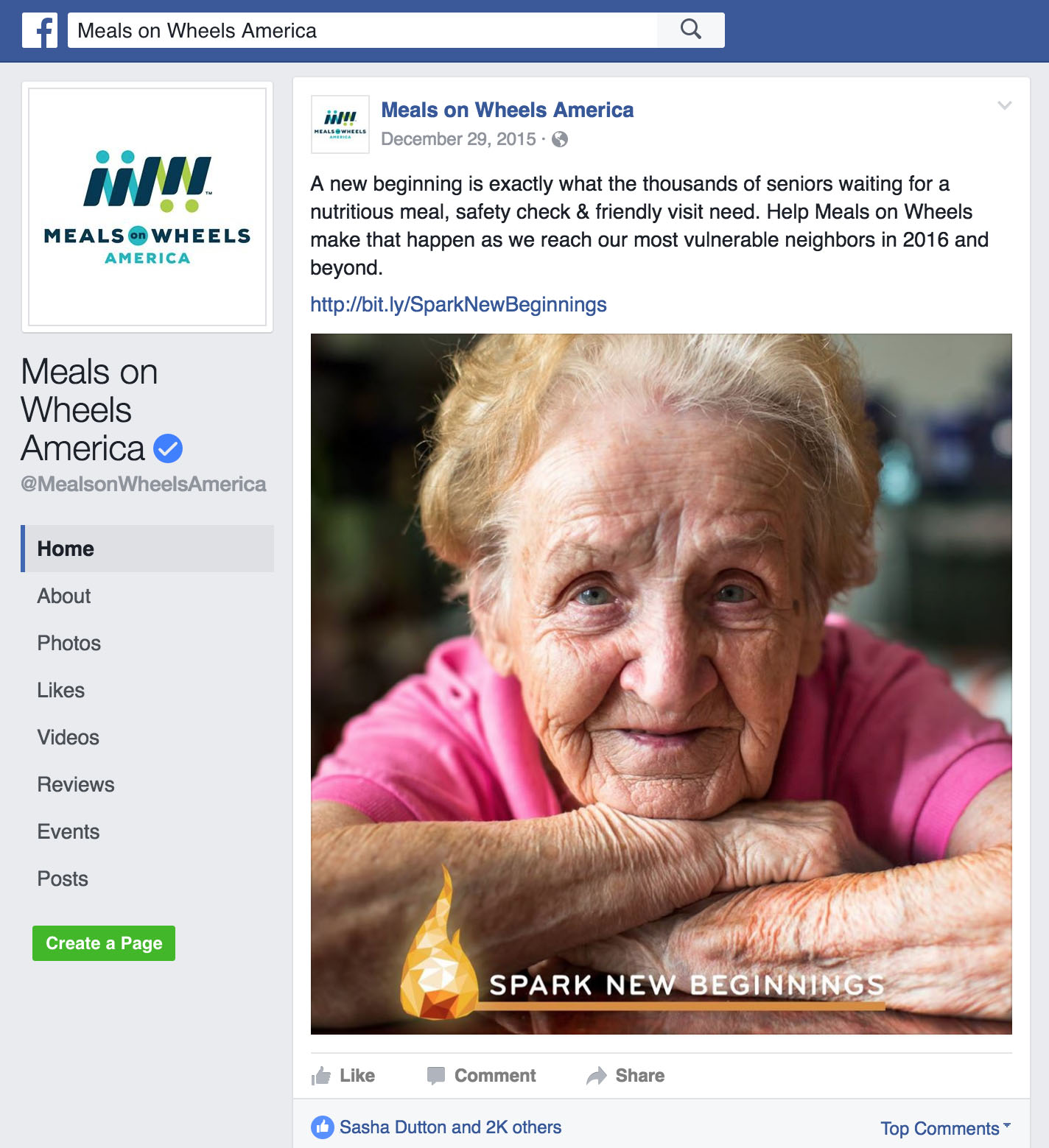The width and height of the screenshot is (1049, 1148).
Task: Select the Home tab in sidebar
Action: 147,549
